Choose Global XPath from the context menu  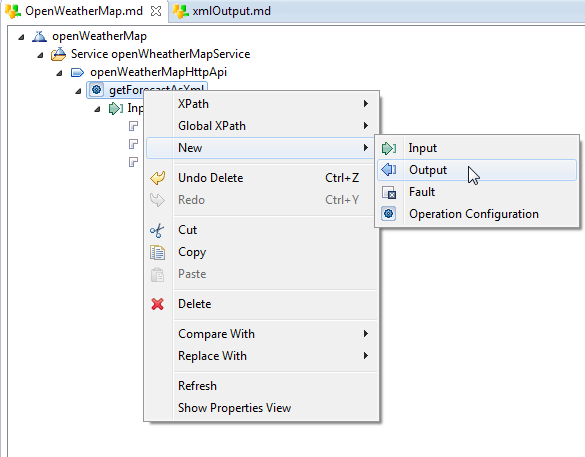tap(261, 126)
